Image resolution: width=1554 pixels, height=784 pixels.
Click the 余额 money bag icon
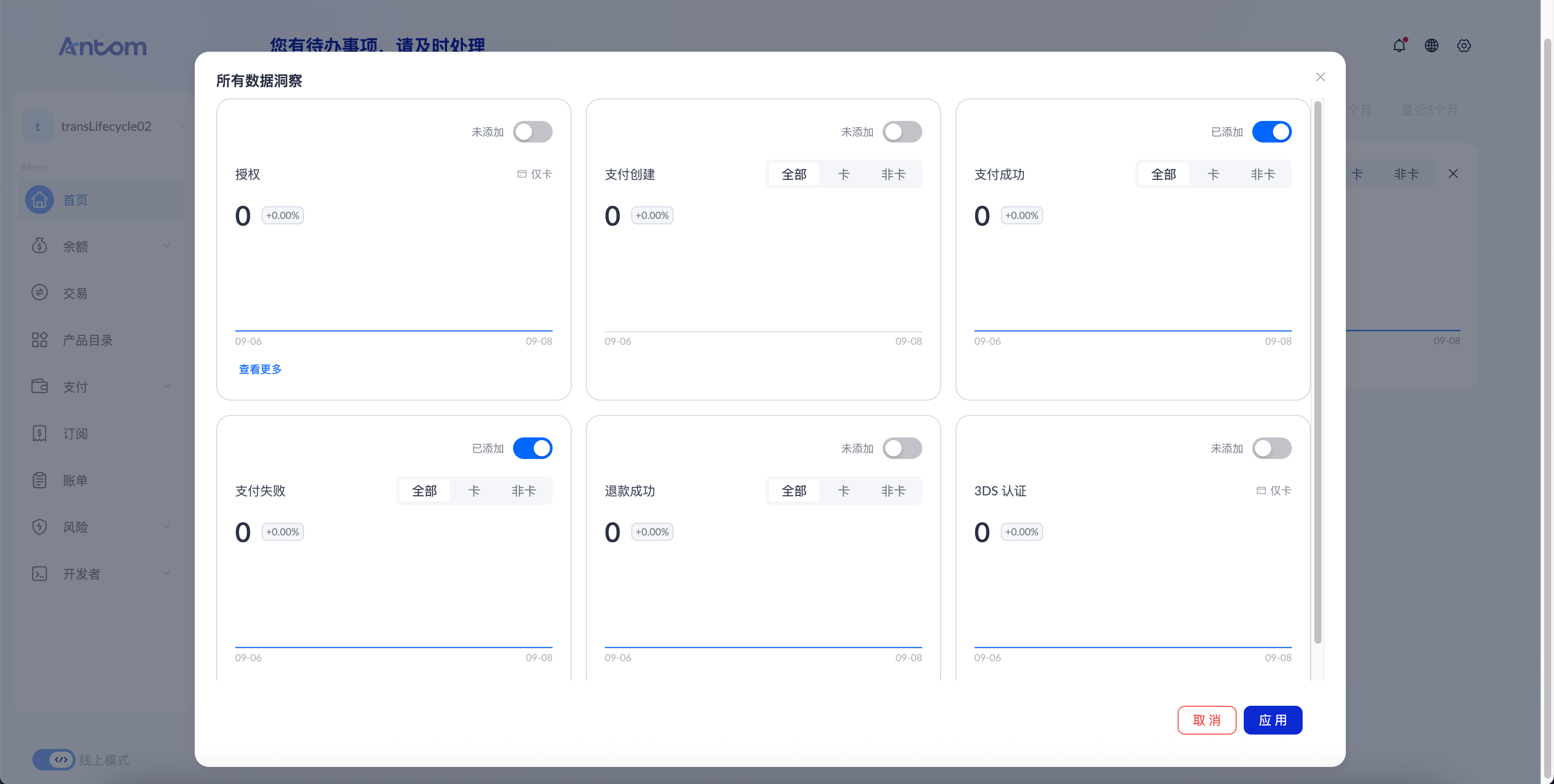pos(39,245)
